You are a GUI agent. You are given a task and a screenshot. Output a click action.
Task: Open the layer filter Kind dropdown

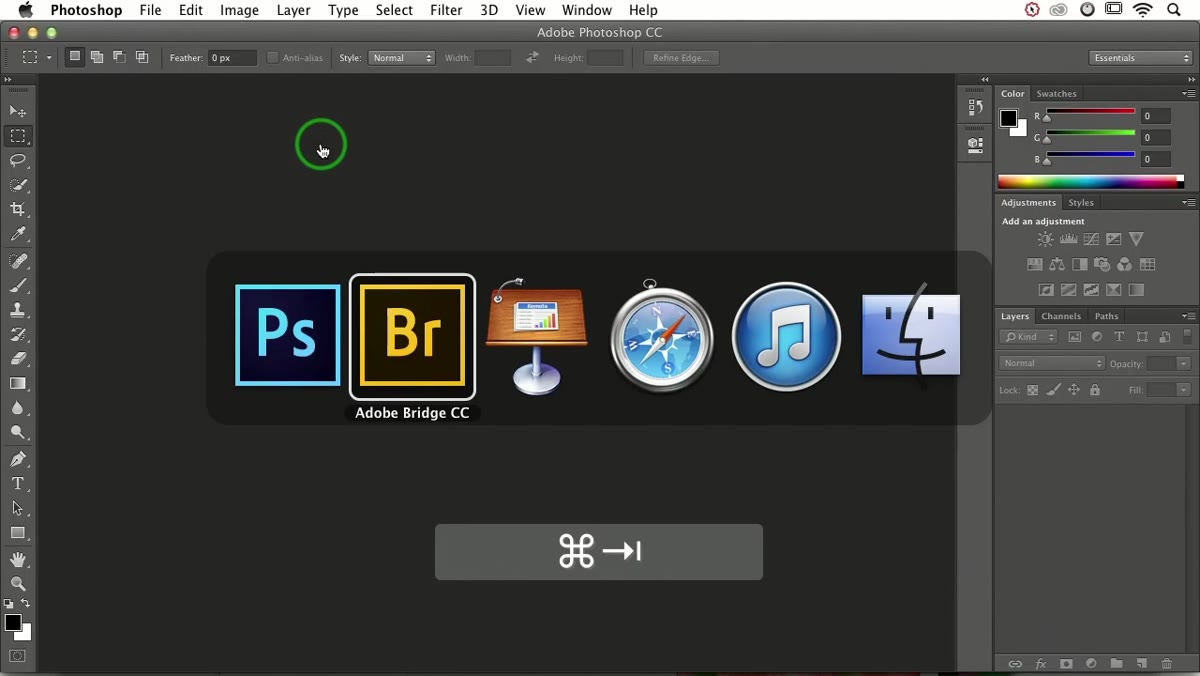tap(1028, 337)
